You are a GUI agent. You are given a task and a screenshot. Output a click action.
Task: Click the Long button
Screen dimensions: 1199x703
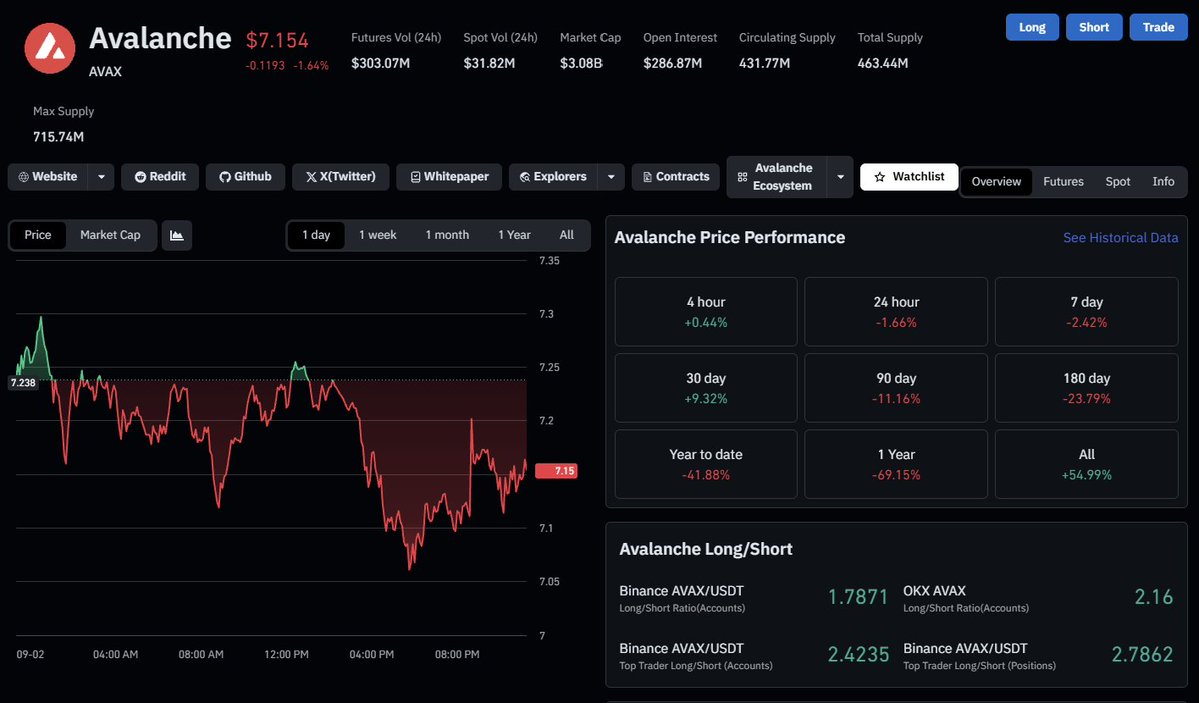1032,28
